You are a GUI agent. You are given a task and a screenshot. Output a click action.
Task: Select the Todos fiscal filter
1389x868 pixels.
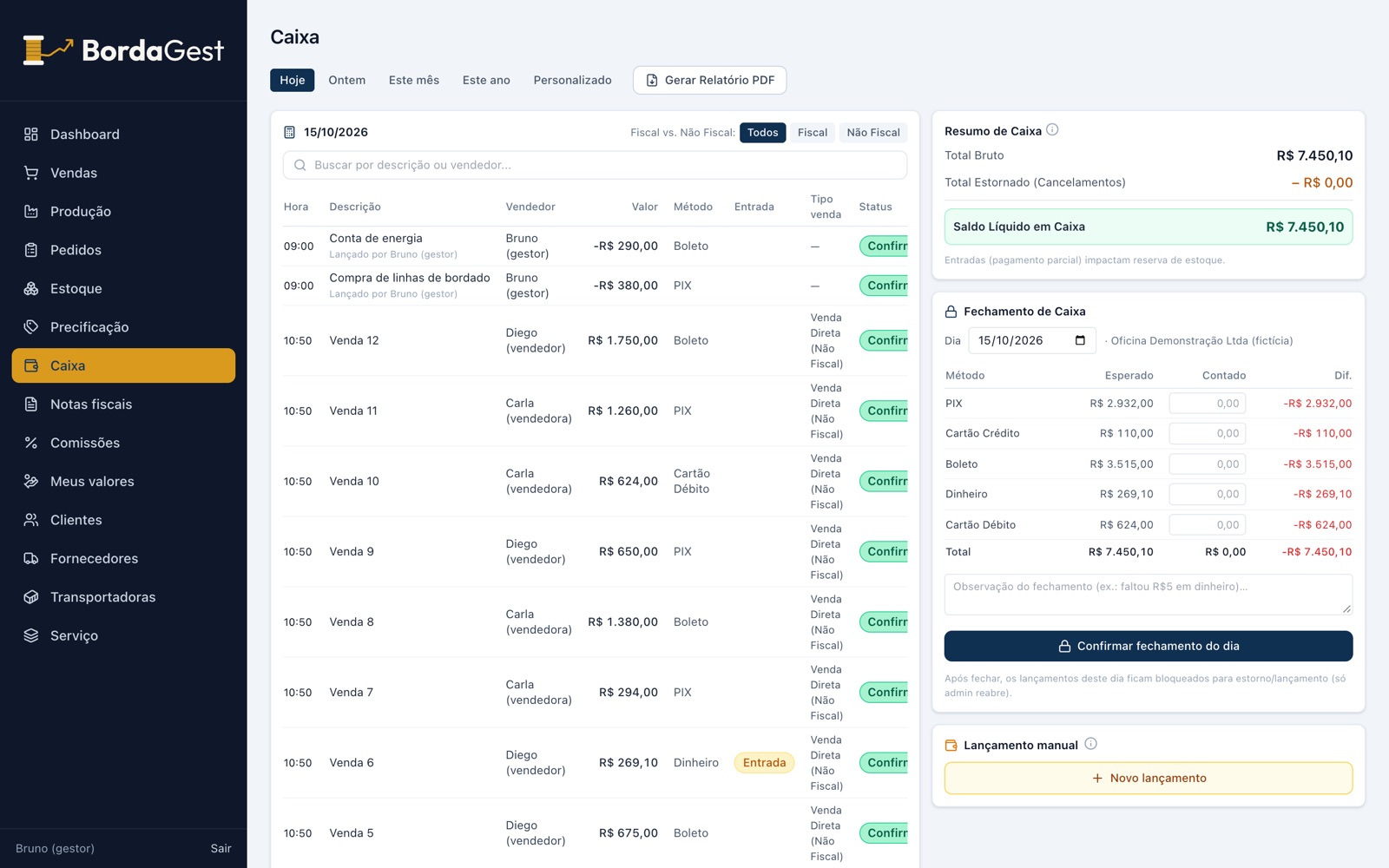[x=763, y=133]
